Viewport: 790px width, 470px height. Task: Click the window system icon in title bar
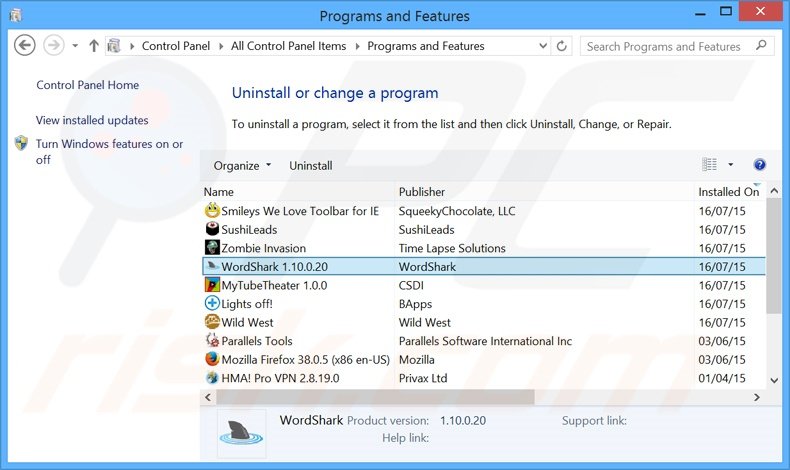pos(16,15)
